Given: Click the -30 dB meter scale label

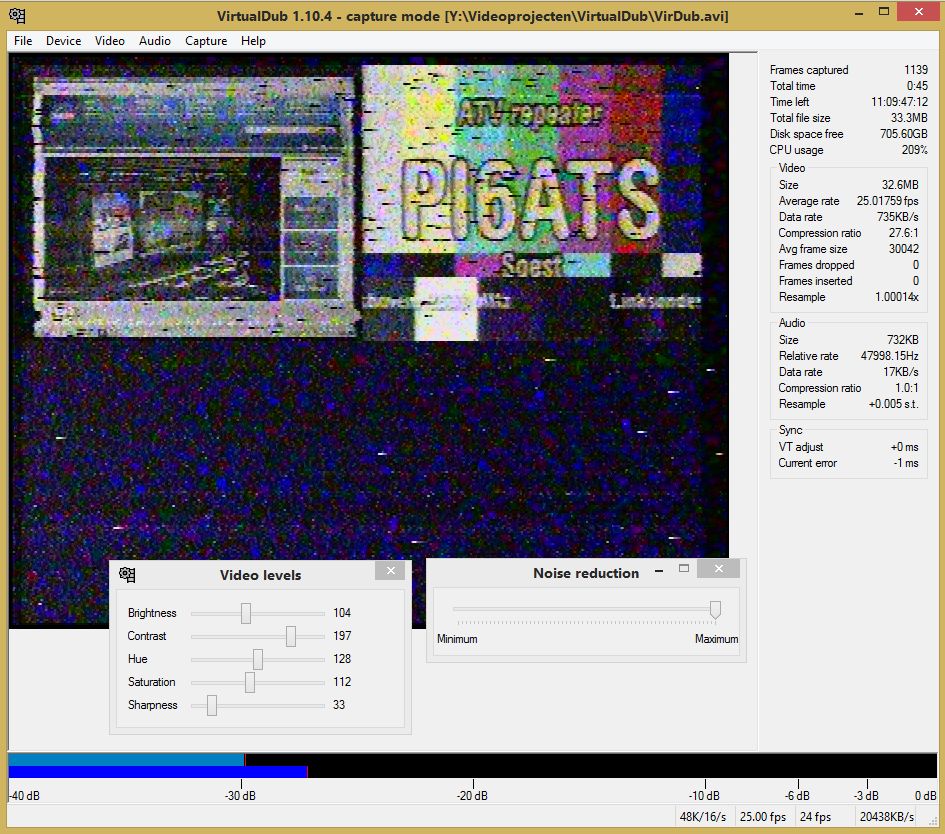Looking at the screenshot, I should [240, 796].
